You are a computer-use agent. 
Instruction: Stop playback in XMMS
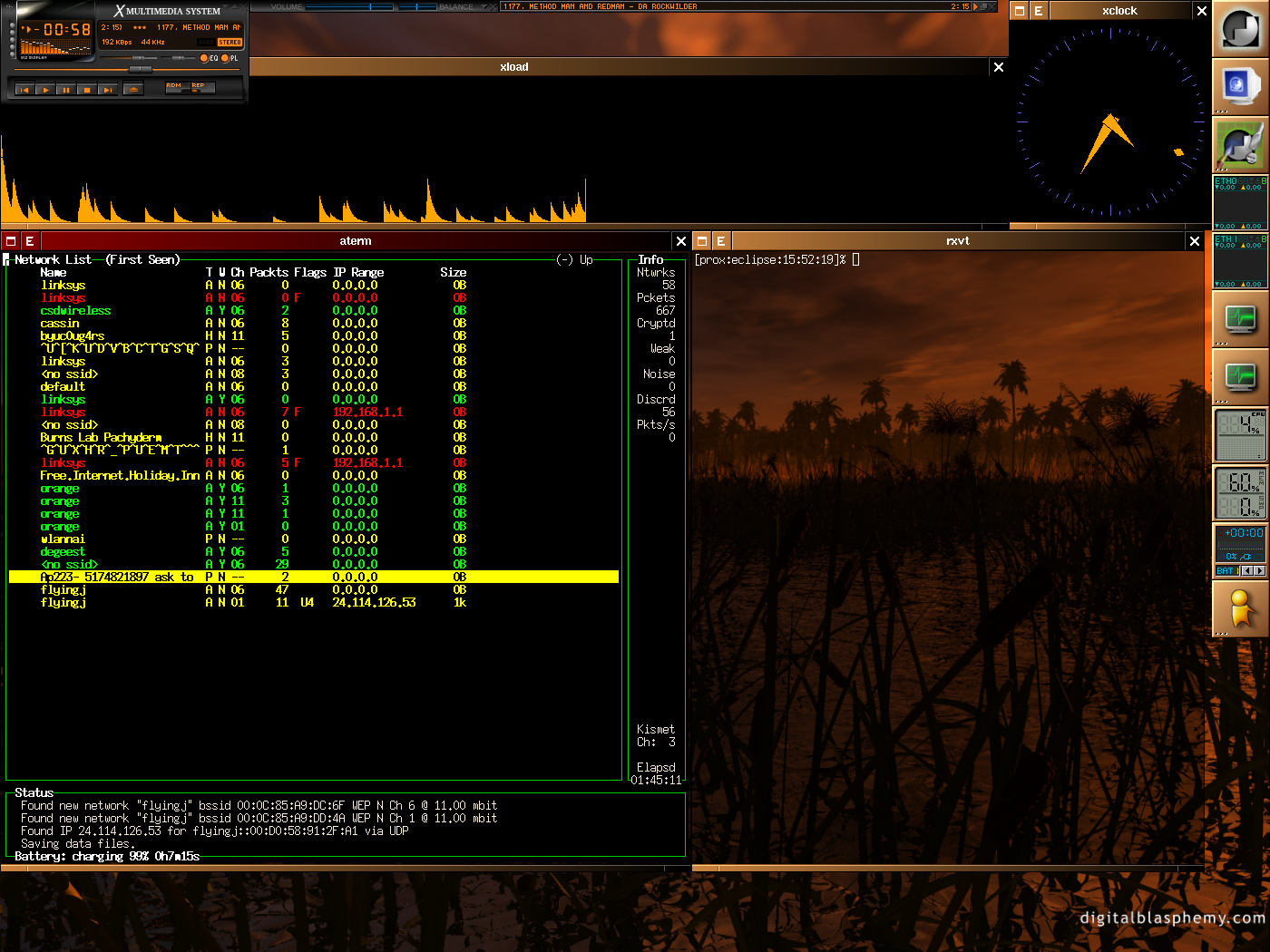(87, 90)
